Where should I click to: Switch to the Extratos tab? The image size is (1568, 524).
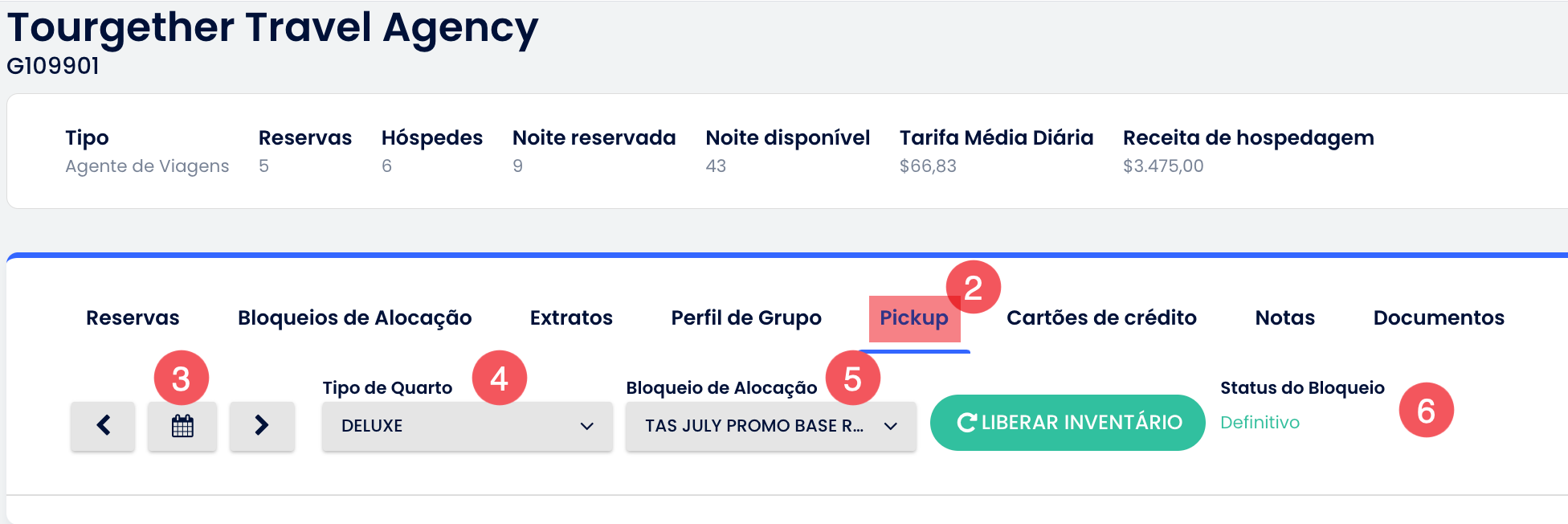[x=571, y=317]
